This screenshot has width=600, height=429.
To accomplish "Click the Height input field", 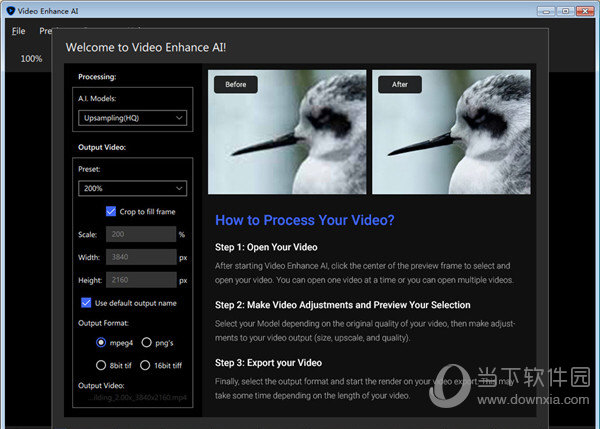I will click(141, 280).
